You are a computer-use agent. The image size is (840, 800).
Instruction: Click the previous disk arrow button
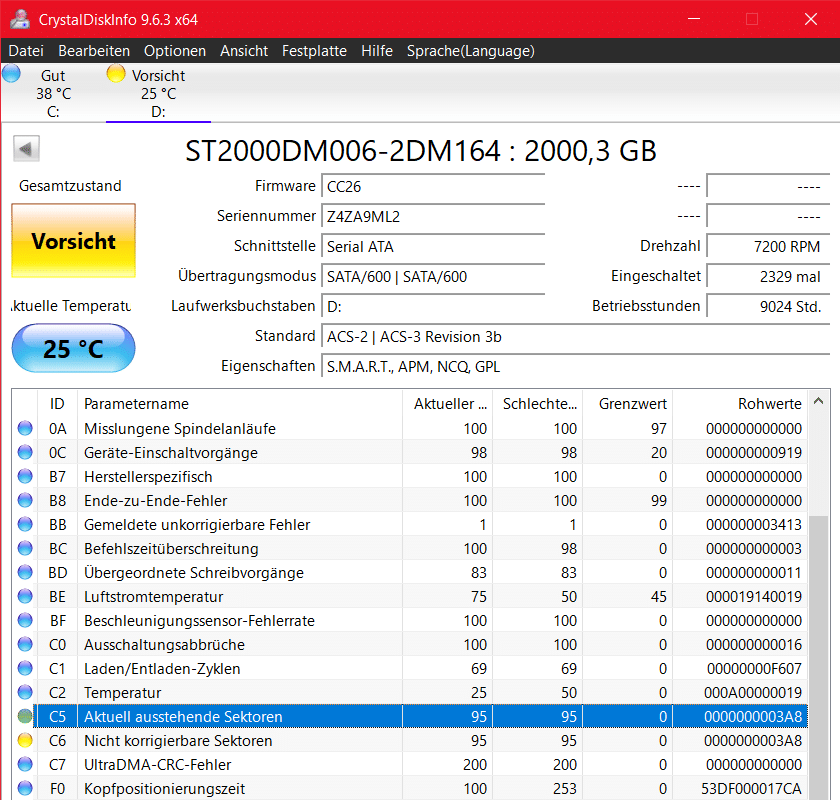click(26, 150)
